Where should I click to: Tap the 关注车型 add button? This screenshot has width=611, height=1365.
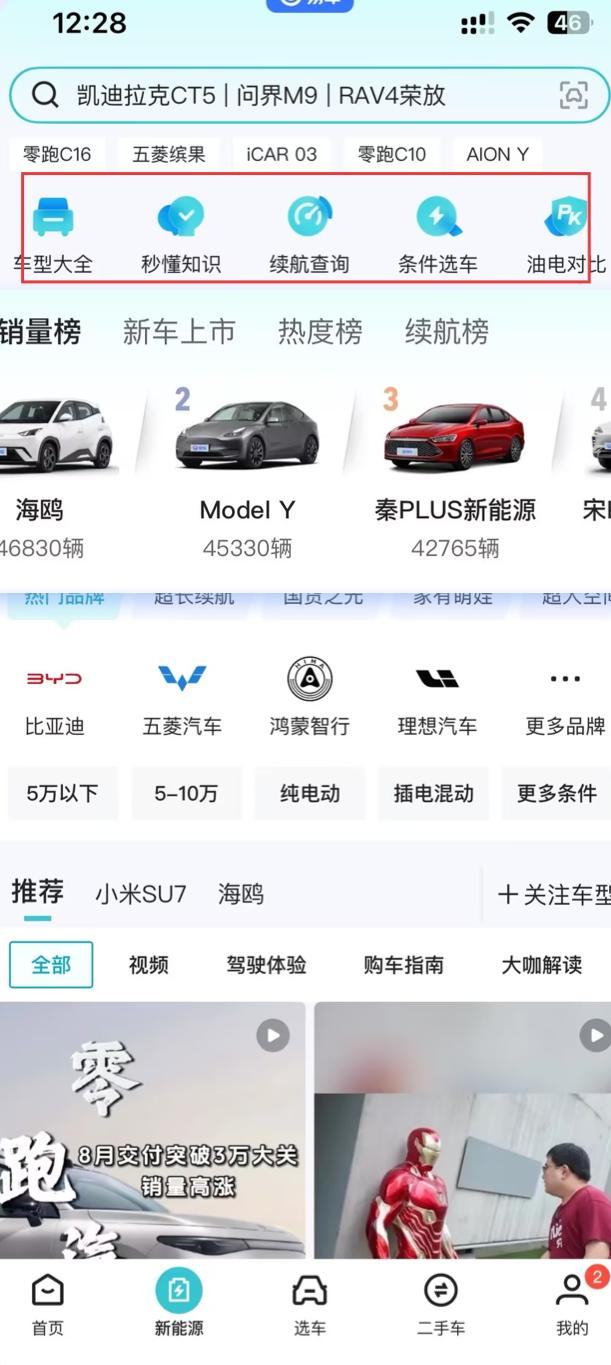coord(554,895)
